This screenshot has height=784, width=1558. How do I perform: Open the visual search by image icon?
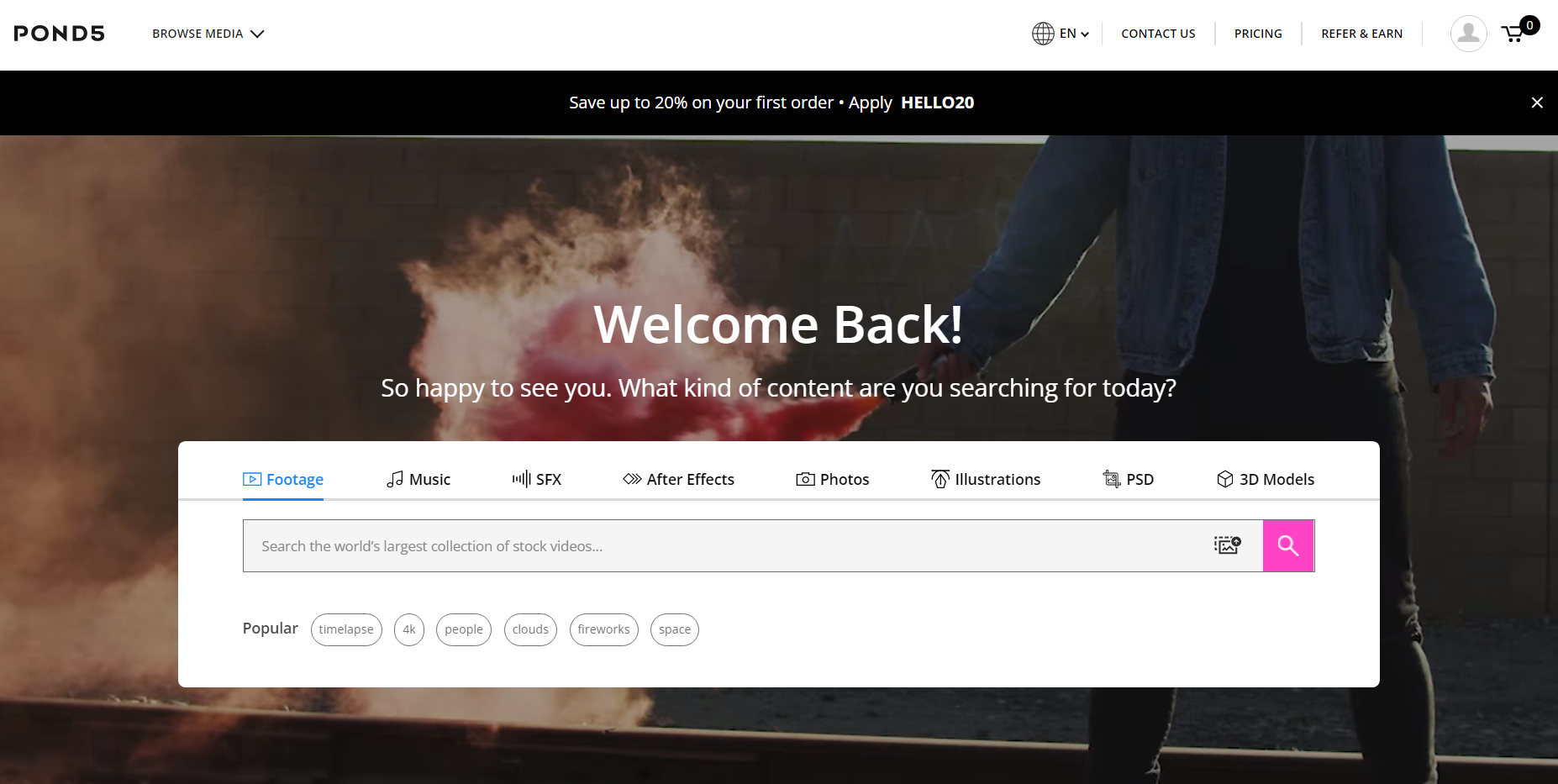(x=1228, y=546)
